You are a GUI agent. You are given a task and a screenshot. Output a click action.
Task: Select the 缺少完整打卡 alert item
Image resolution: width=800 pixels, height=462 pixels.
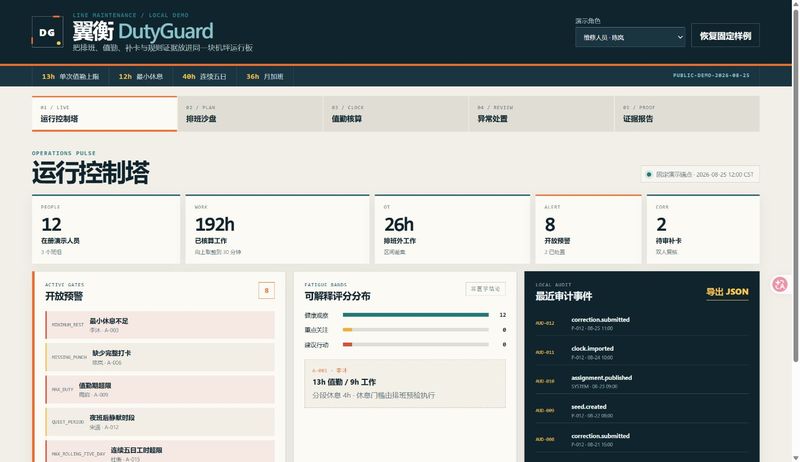coord(160,357)
